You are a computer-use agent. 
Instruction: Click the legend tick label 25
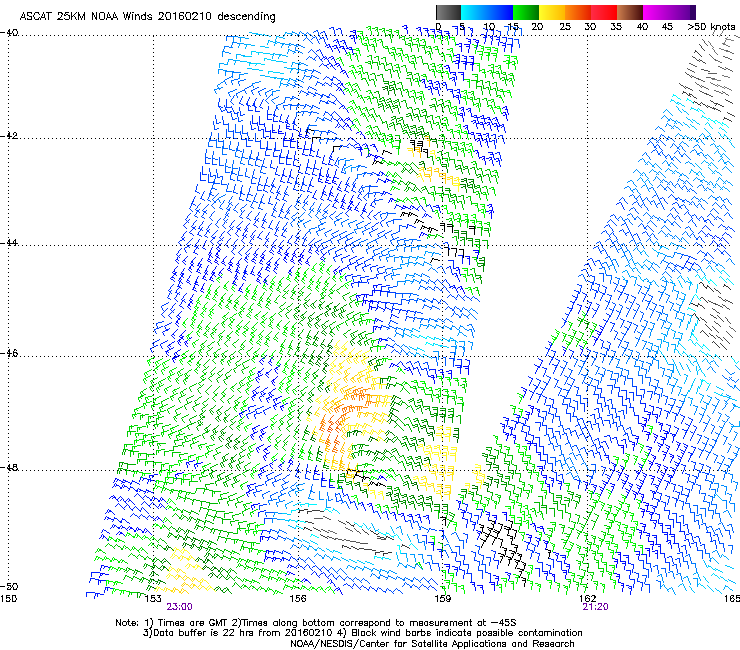(x=564, y=27)
